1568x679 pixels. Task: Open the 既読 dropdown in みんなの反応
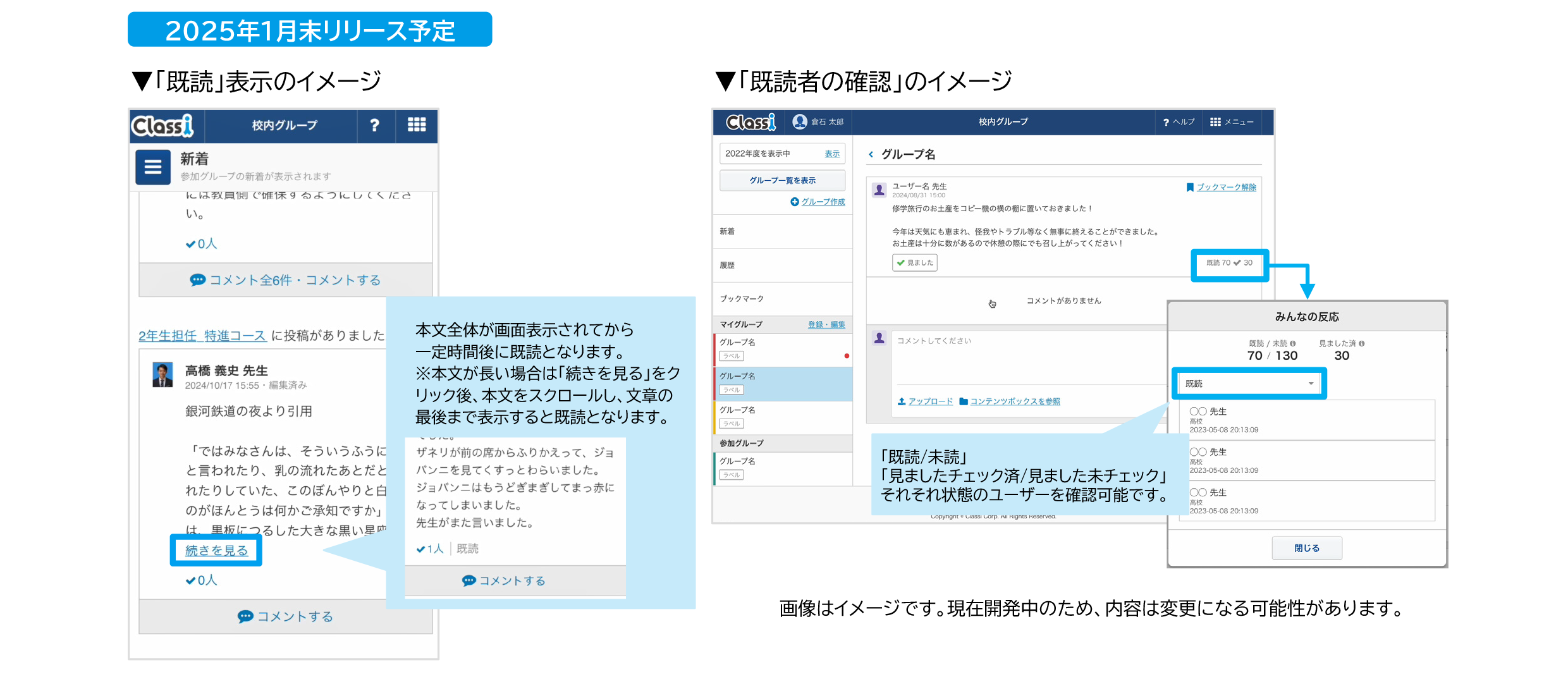[1249, 384]
